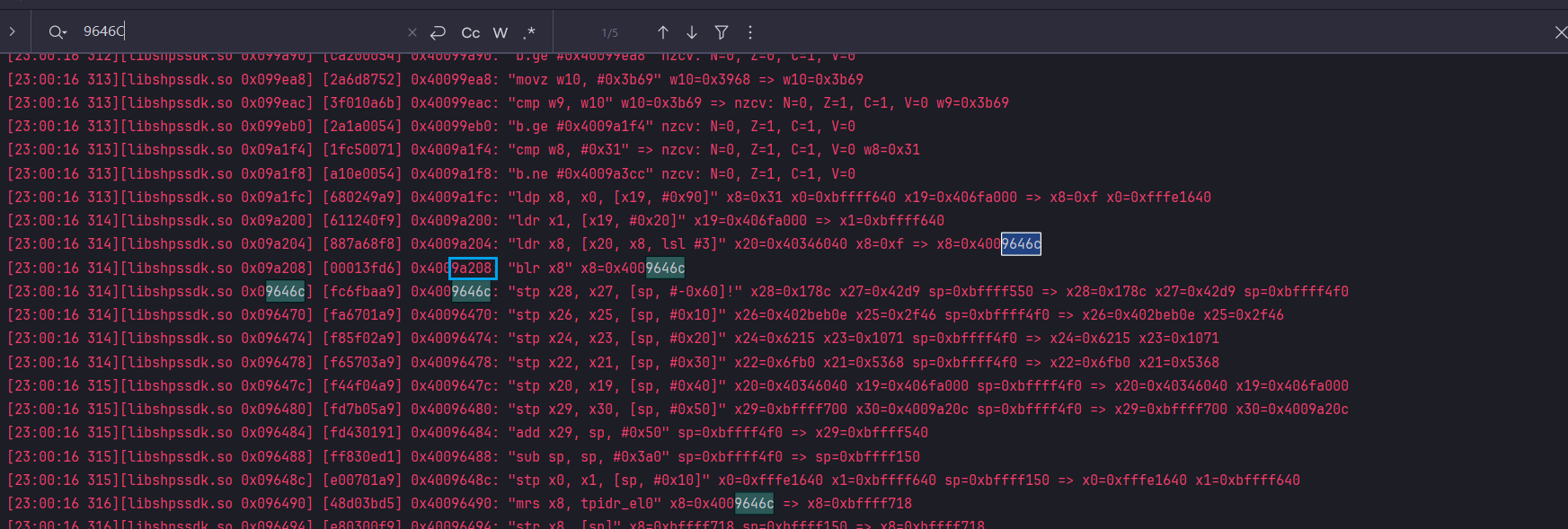Close the search bar
Viewport: 1568px width, 529px height.
1561,32
